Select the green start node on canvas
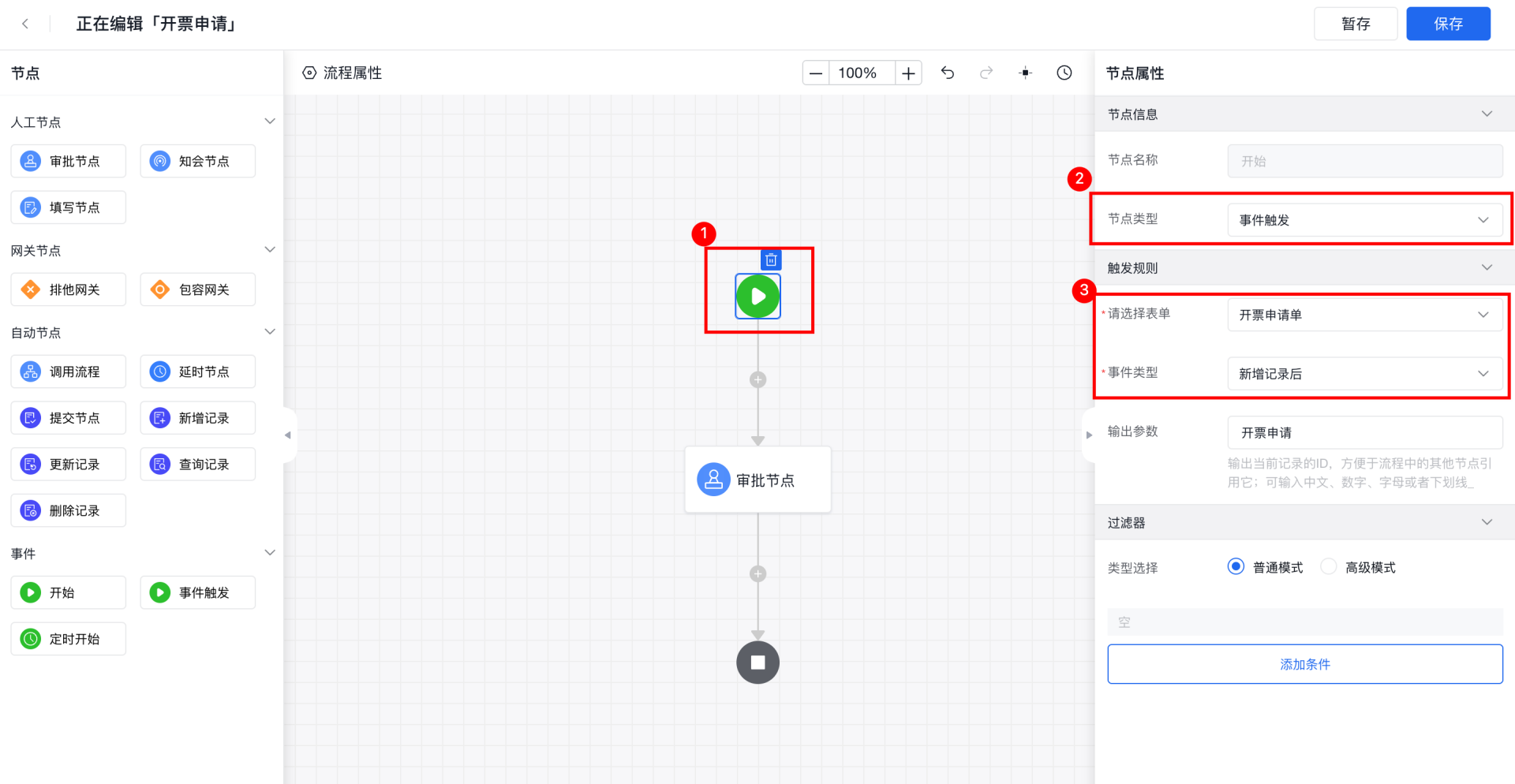Screen dimensions: 1515x784 pyautogui.click(x=757, y=297)
